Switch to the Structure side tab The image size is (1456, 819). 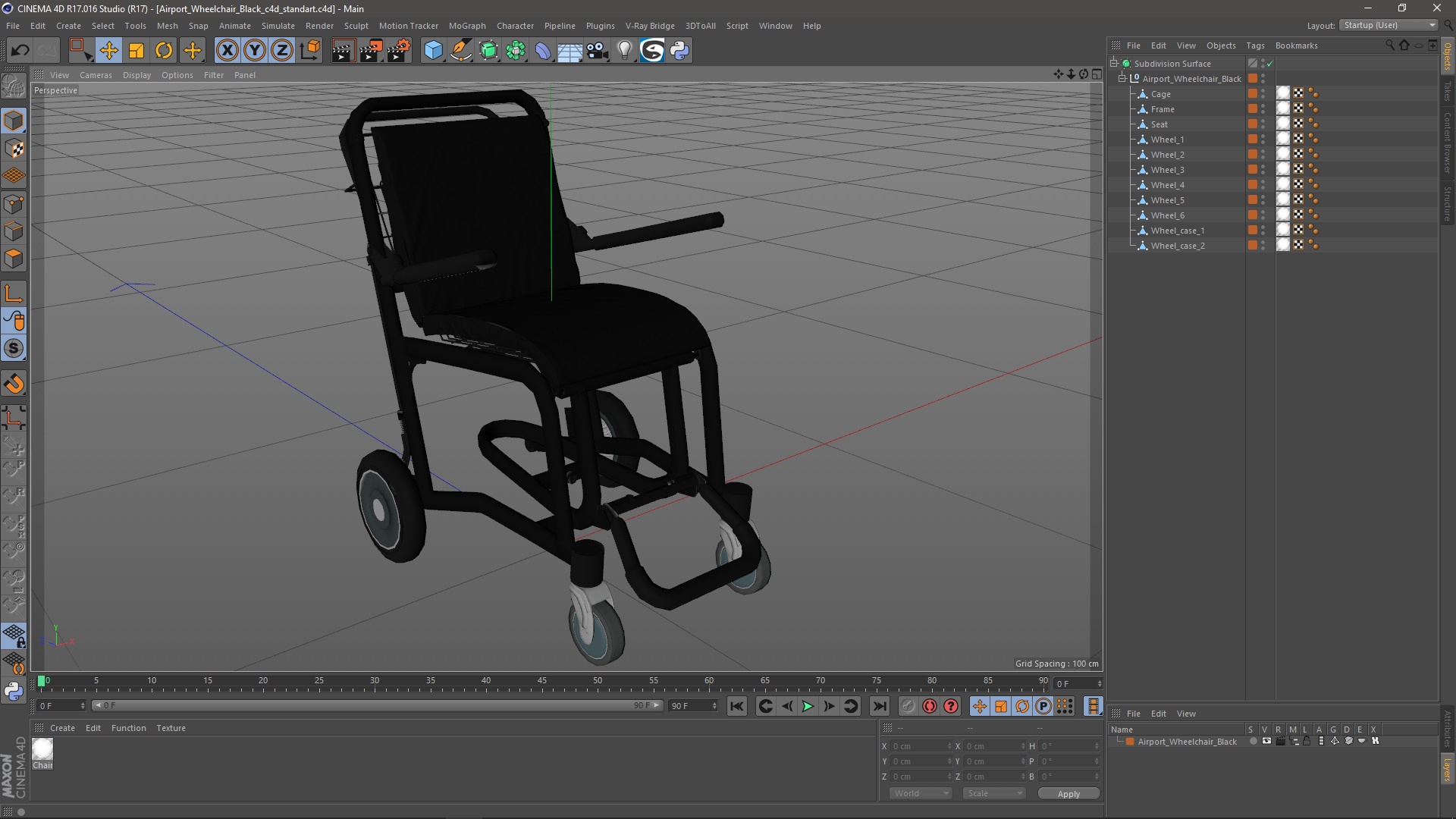click(1448, 202)
